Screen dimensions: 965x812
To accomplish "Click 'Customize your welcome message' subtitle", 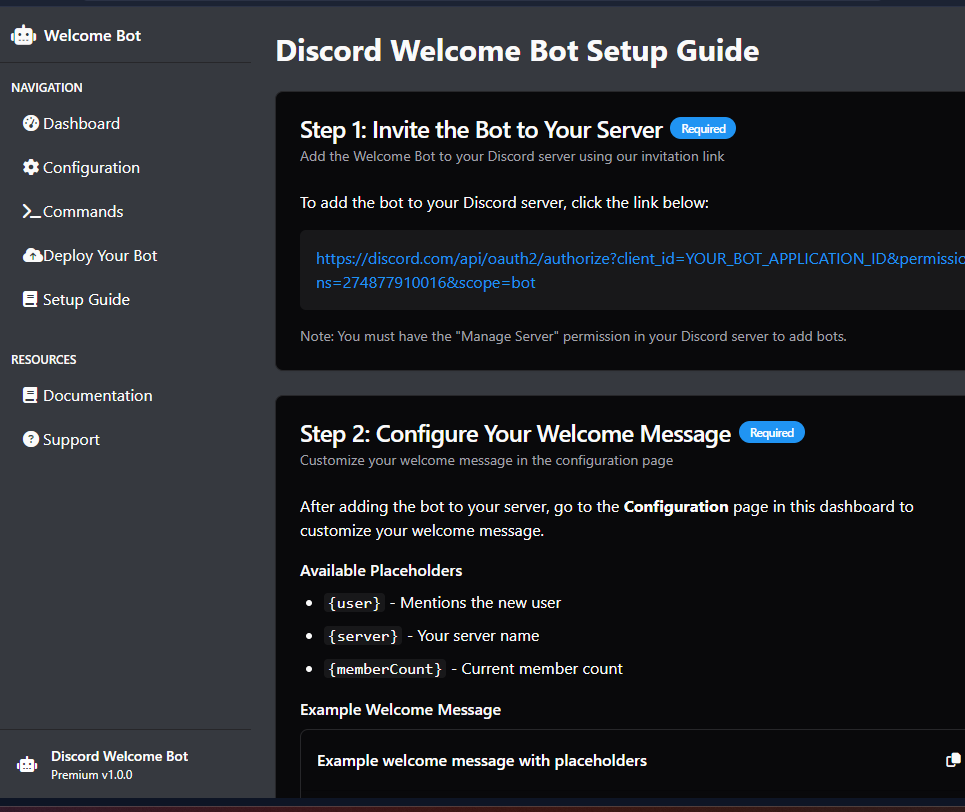I will [486, 460].
